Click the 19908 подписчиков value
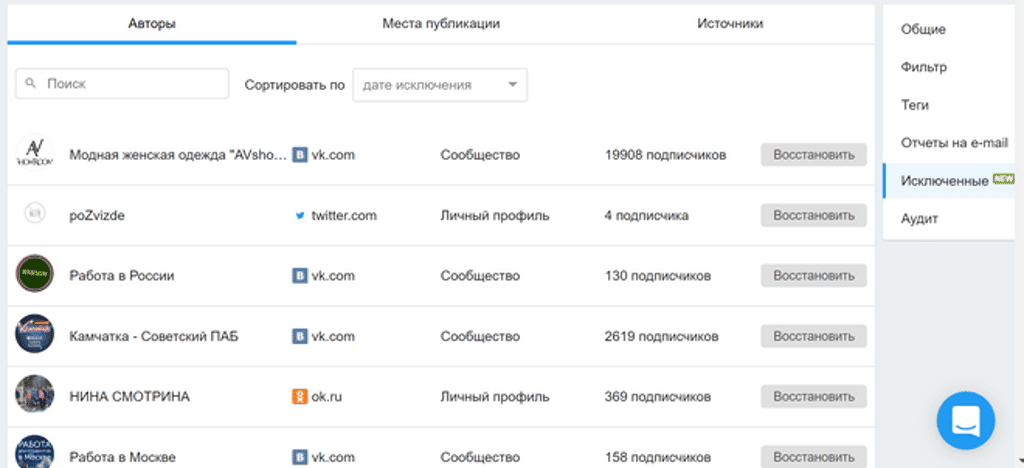Screen dimensions: 1024x468 [x=665, y=155]
